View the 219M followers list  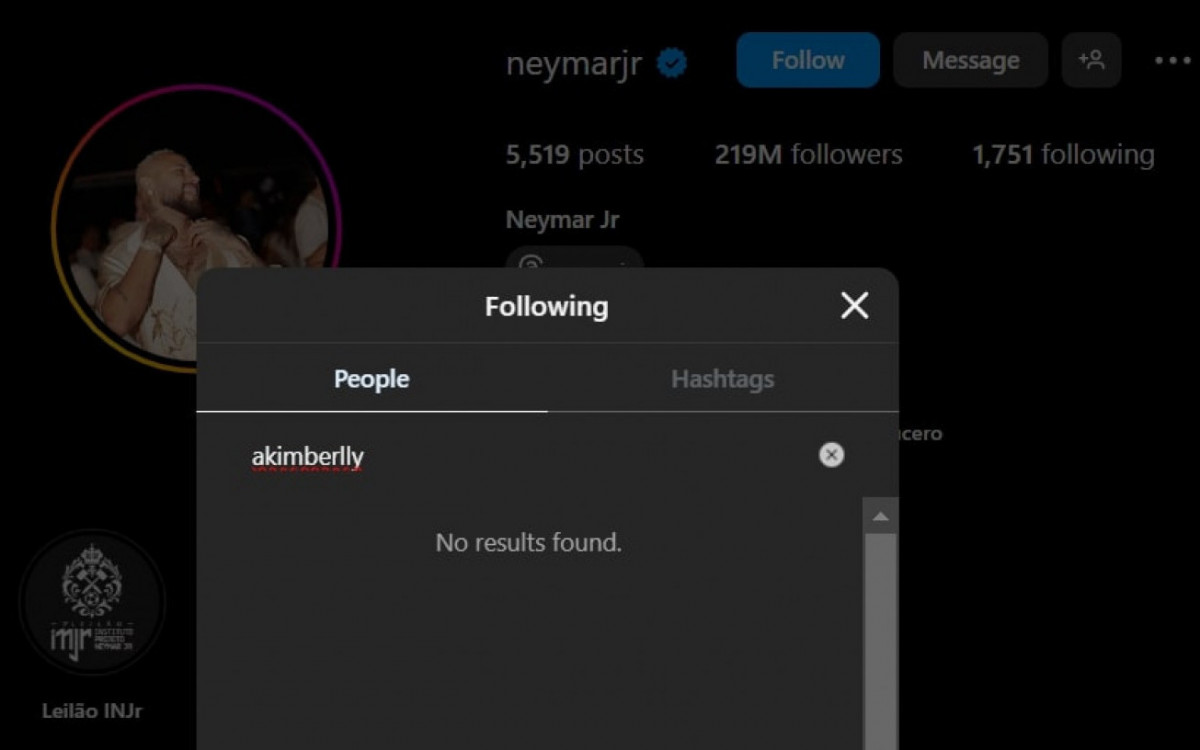[x=809, y=154]
